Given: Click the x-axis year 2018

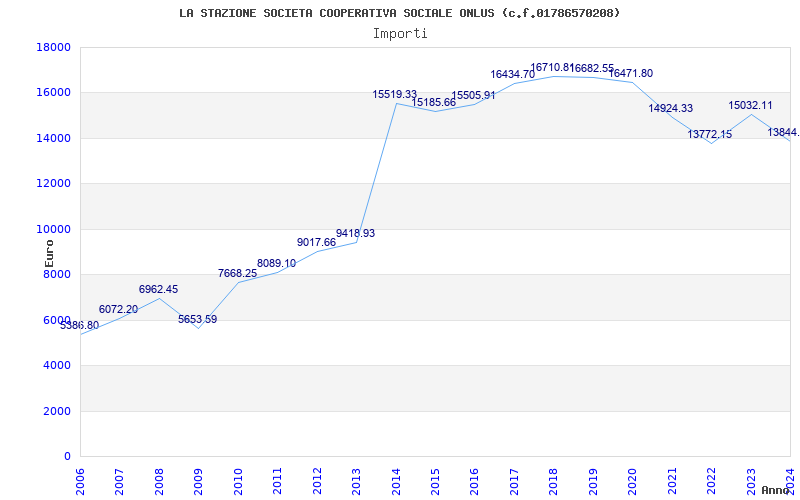Looking at the screenshot, I should (x=553, y=481).
